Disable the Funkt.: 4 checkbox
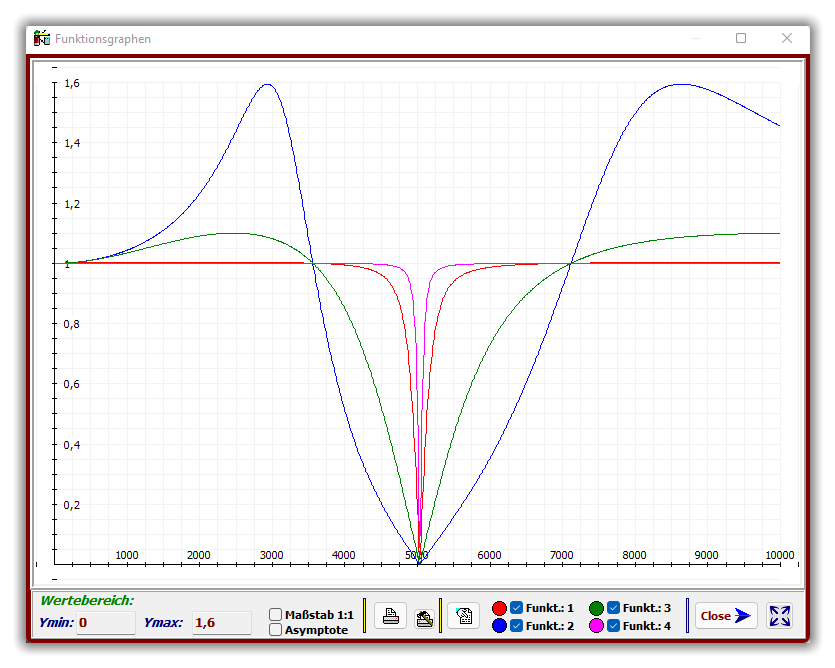Viewport: 835px width, 668px height. pos(613,626)
